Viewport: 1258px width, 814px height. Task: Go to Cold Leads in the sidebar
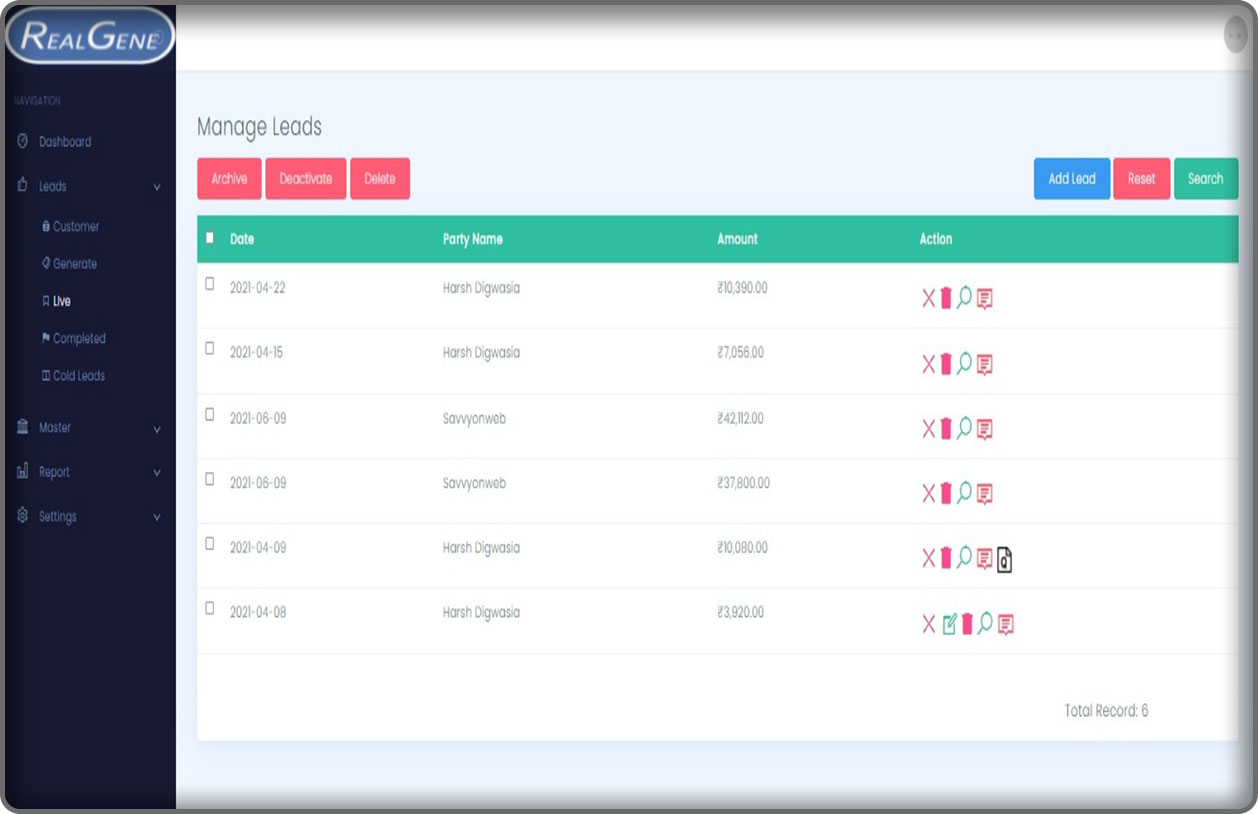78,376
